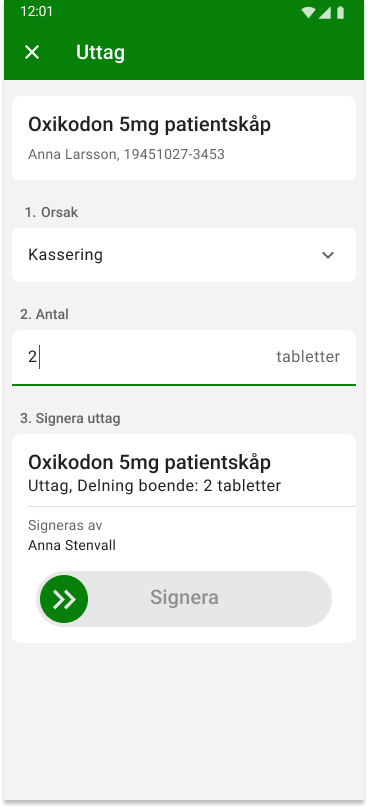Tap the double-chevron sign slider handle
The width and height of the screenshot is (368, 808).
64,599
